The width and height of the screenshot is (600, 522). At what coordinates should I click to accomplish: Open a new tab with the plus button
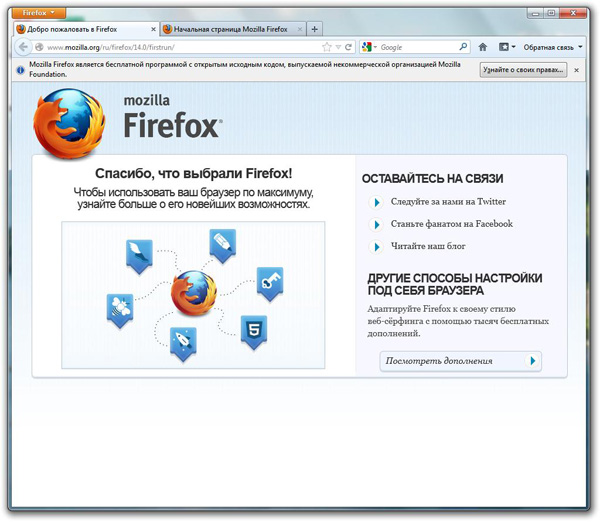[x=314, y=29]
